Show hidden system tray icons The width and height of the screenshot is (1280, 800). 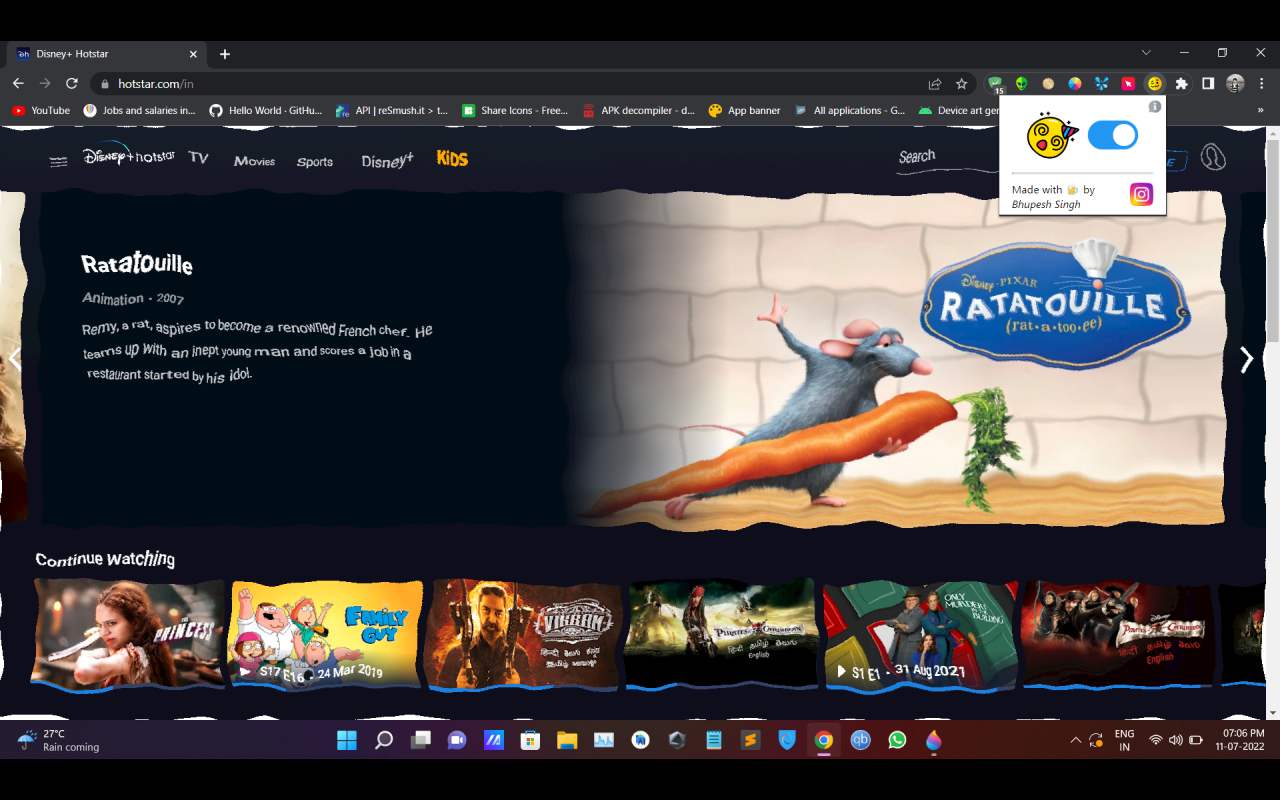point(1075,741)
